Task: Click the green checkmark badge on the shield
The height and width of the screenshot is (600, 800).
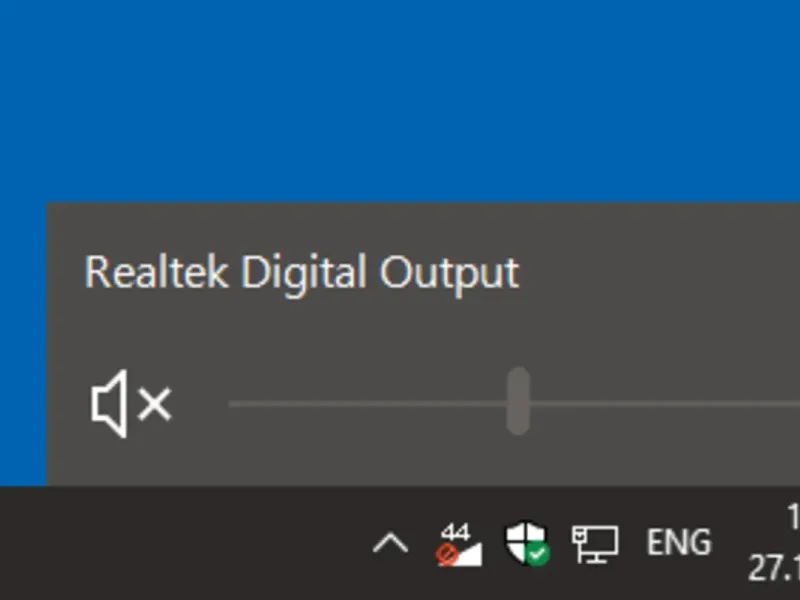Action: point(538,553)
